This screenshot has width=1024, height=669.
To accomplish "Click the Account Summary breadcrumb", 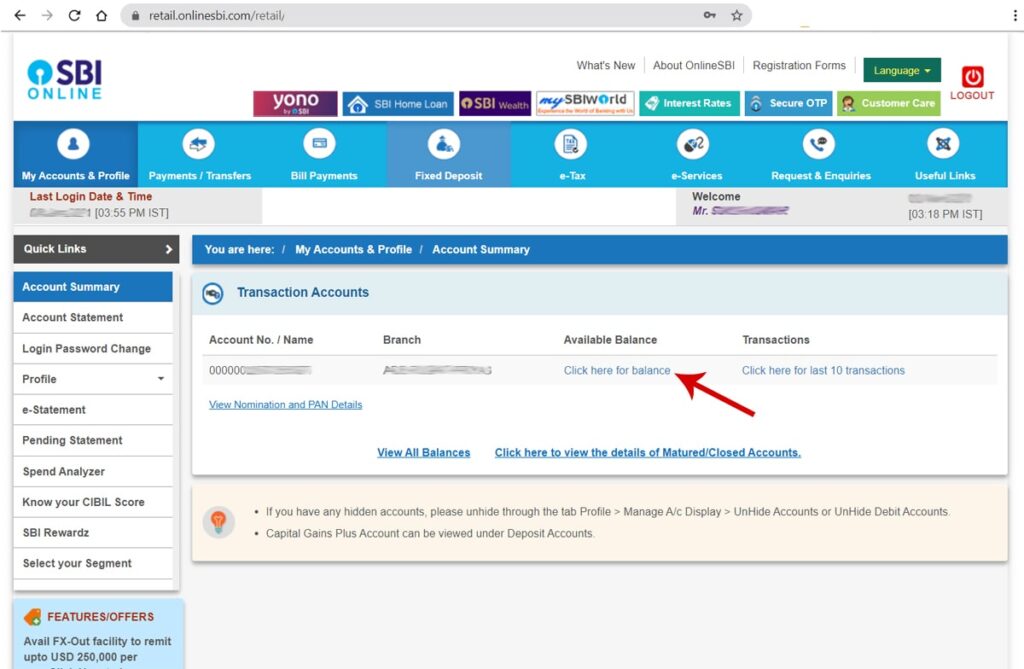I will click(x=481, y=250).
